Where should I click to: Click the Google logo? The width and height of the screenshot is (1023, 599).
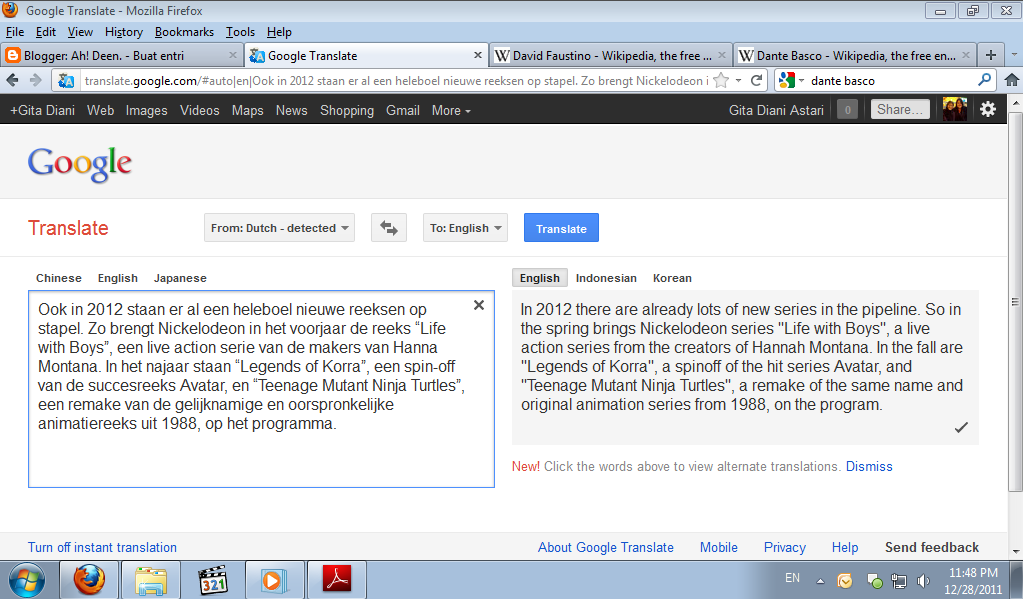click(x=79, y=161)
